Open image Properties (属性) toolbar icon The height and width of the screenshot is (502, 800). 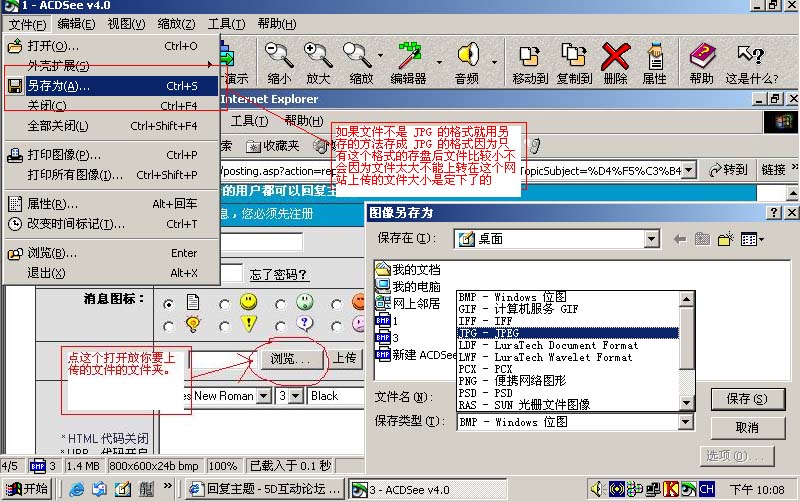(x=655, y=56)
